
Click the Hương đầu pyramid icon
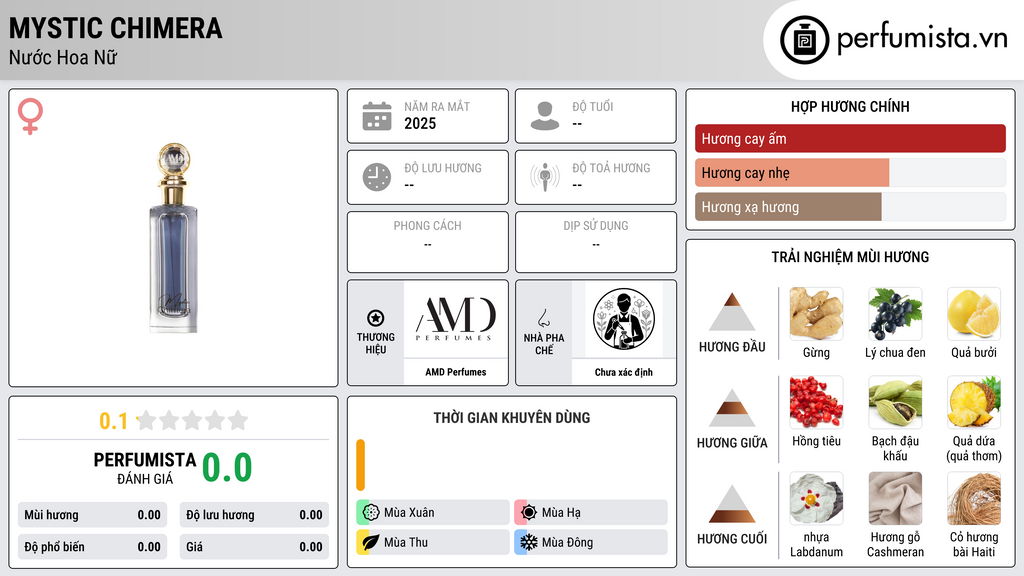[732, 312]
